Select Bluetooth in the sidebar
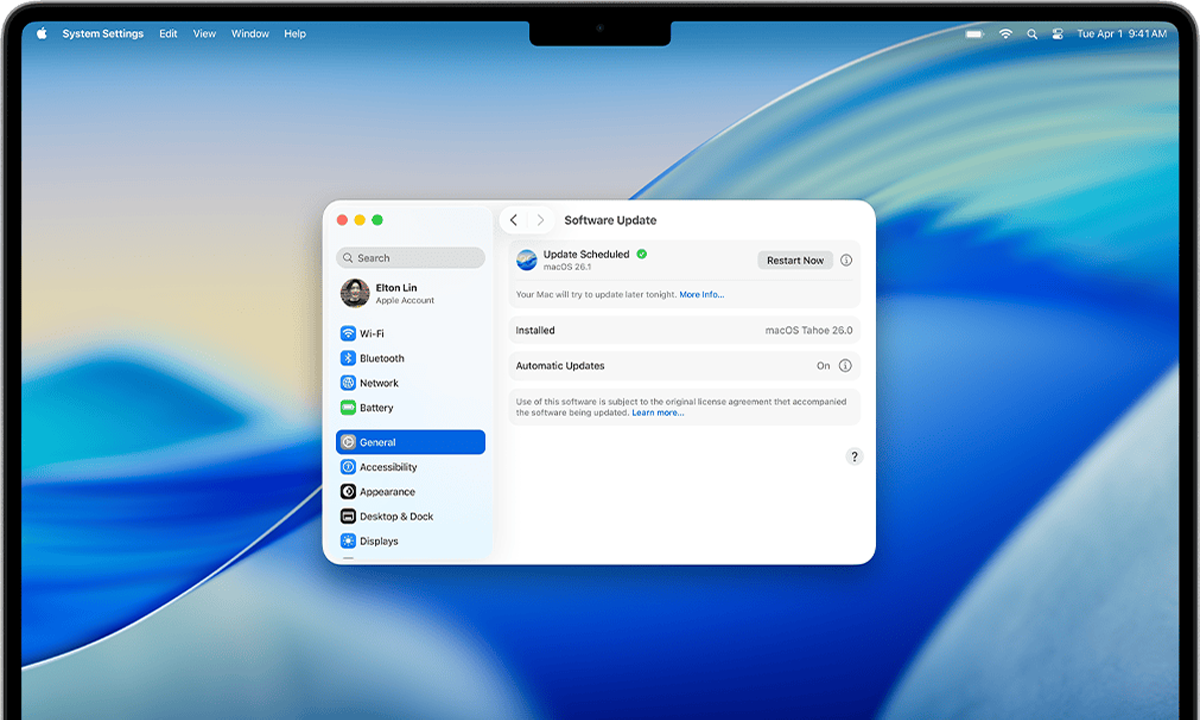Viewport: 1200px width, 720px height. coord(381,358)
